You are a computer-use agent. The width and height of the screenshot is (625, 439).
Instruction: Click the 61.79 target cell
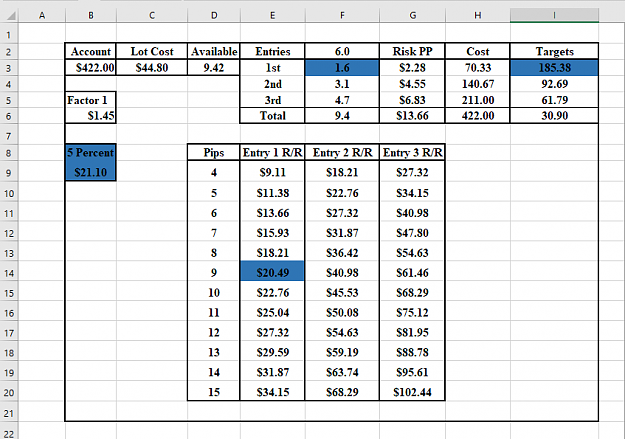click(554, 100)
